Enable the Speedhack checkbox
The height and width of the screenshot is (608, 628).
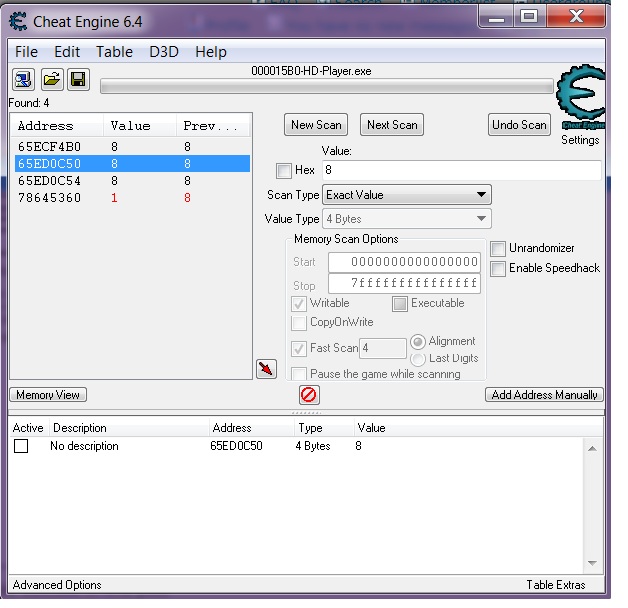[498, 268]
